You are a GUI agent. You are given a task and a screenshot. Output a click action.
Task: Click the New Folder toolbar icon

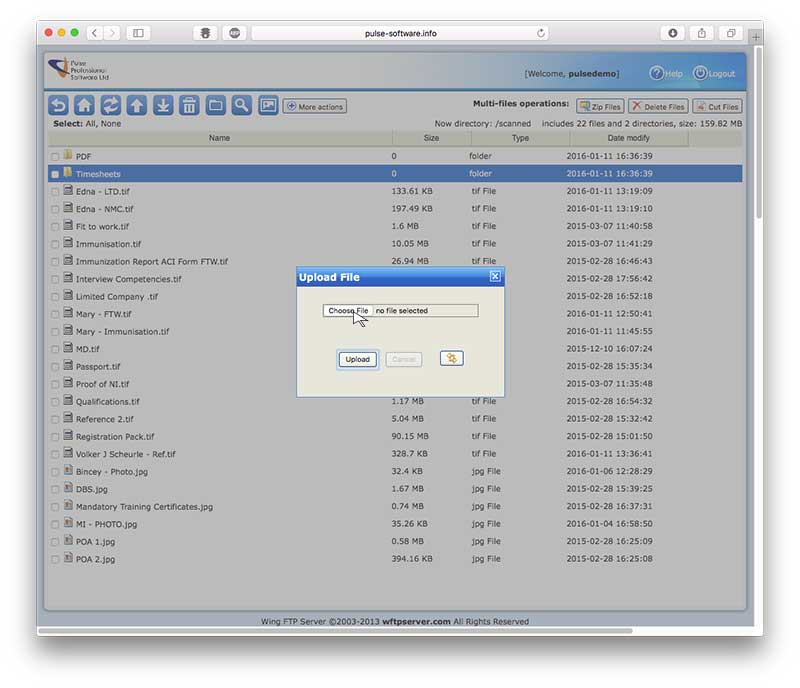point(215,105)
